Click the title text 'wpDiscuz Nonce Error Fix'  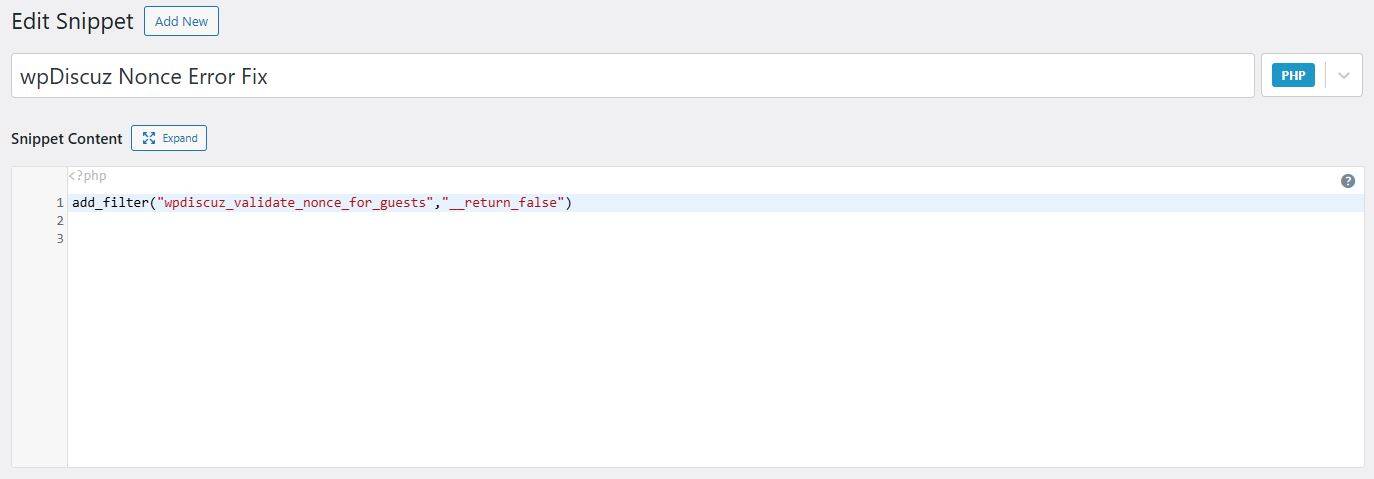pos(144,76)
